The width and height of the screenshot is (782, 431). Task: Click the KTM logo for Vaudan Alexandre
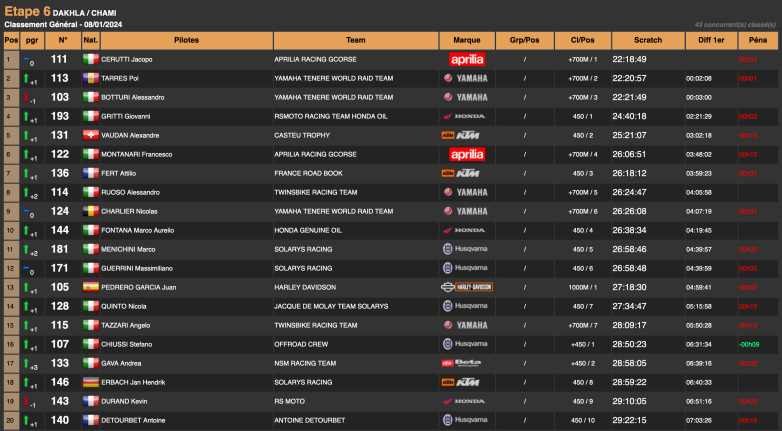(466, 135)
